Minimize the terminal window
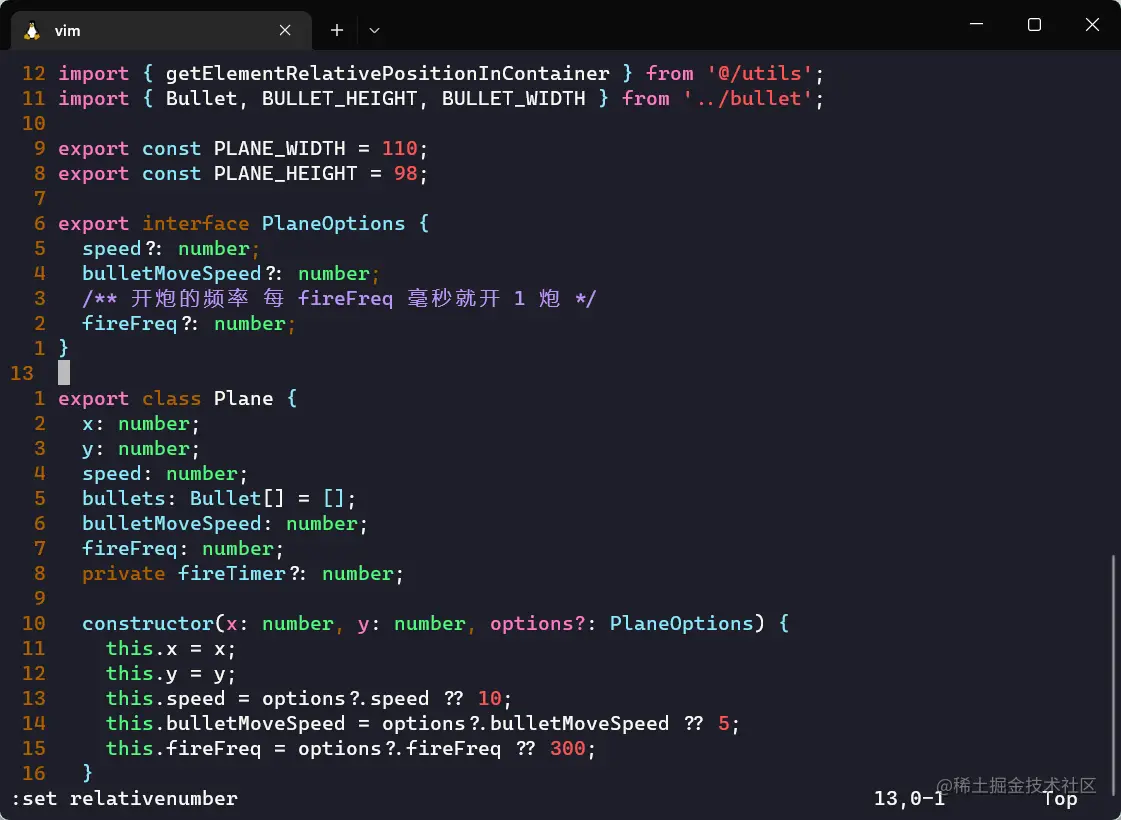The height and width of the screenshot is (820, 1121). [976, 24]
